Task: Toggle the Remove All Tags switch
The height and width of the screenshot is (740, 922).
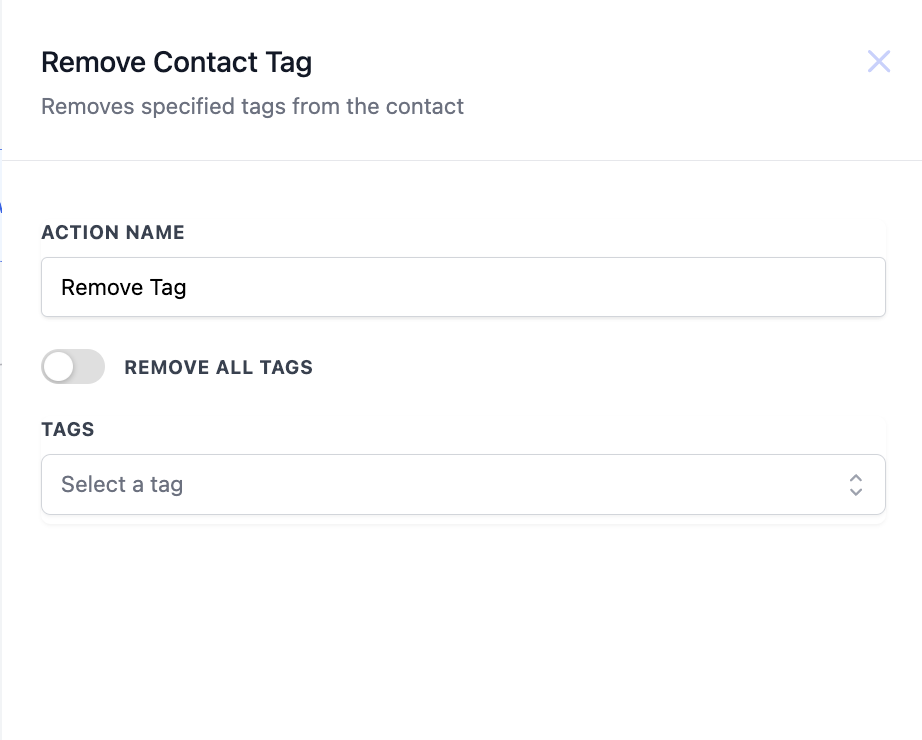Action: [73, 366]
